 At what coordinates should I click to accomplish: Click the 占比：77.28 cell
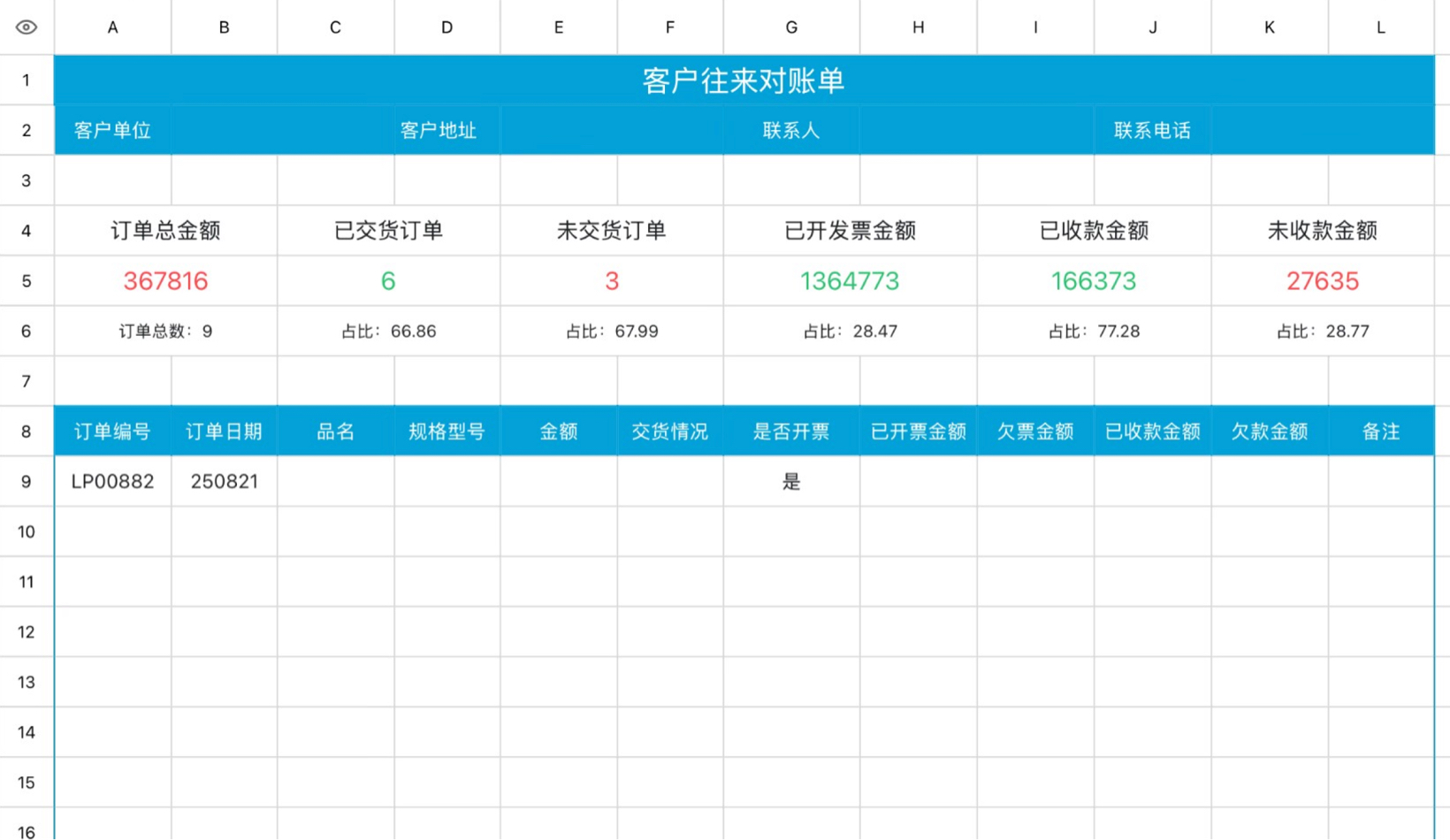(1095, 332)
